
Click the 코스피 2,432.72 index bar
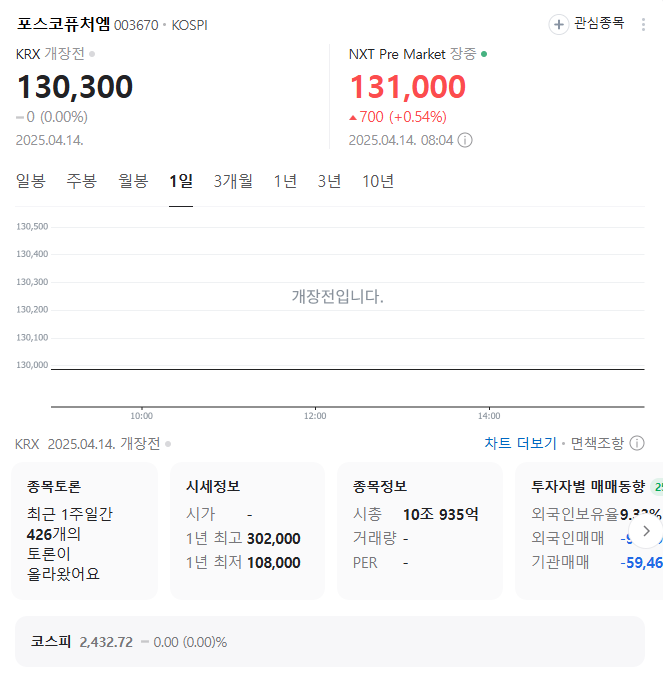(330, 642)
